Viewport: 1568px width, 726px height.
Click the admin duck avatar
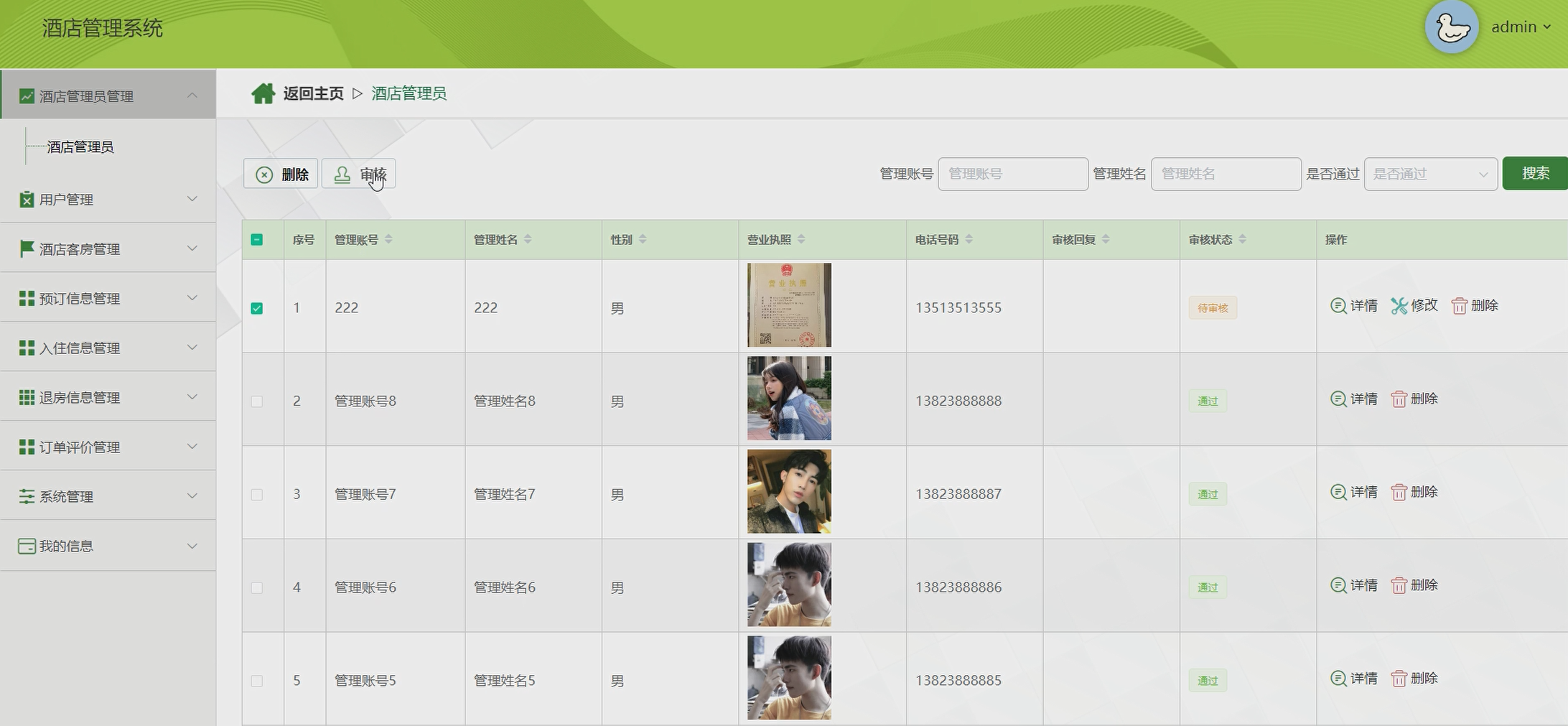coord(1452,27)
